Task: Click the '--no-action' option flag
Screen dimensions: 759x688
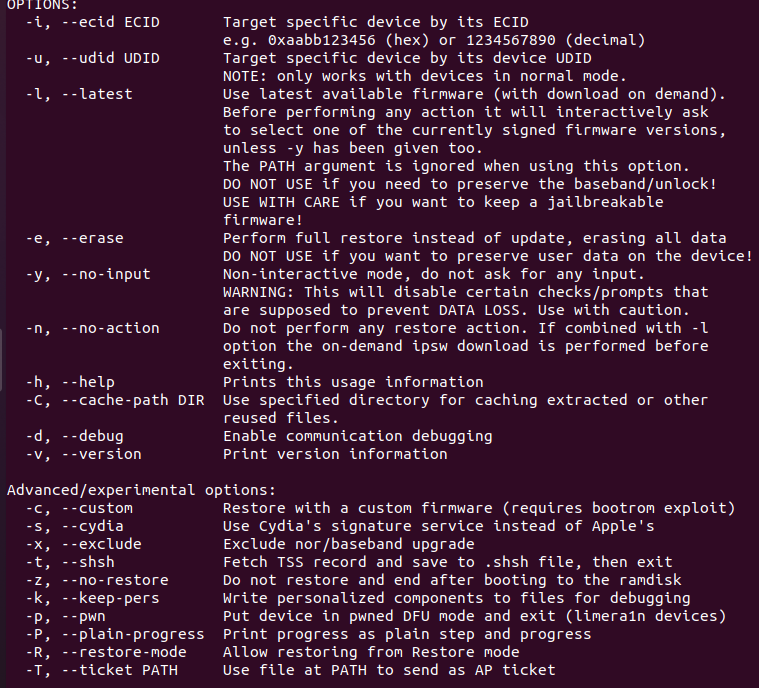Action: [111, 328]
